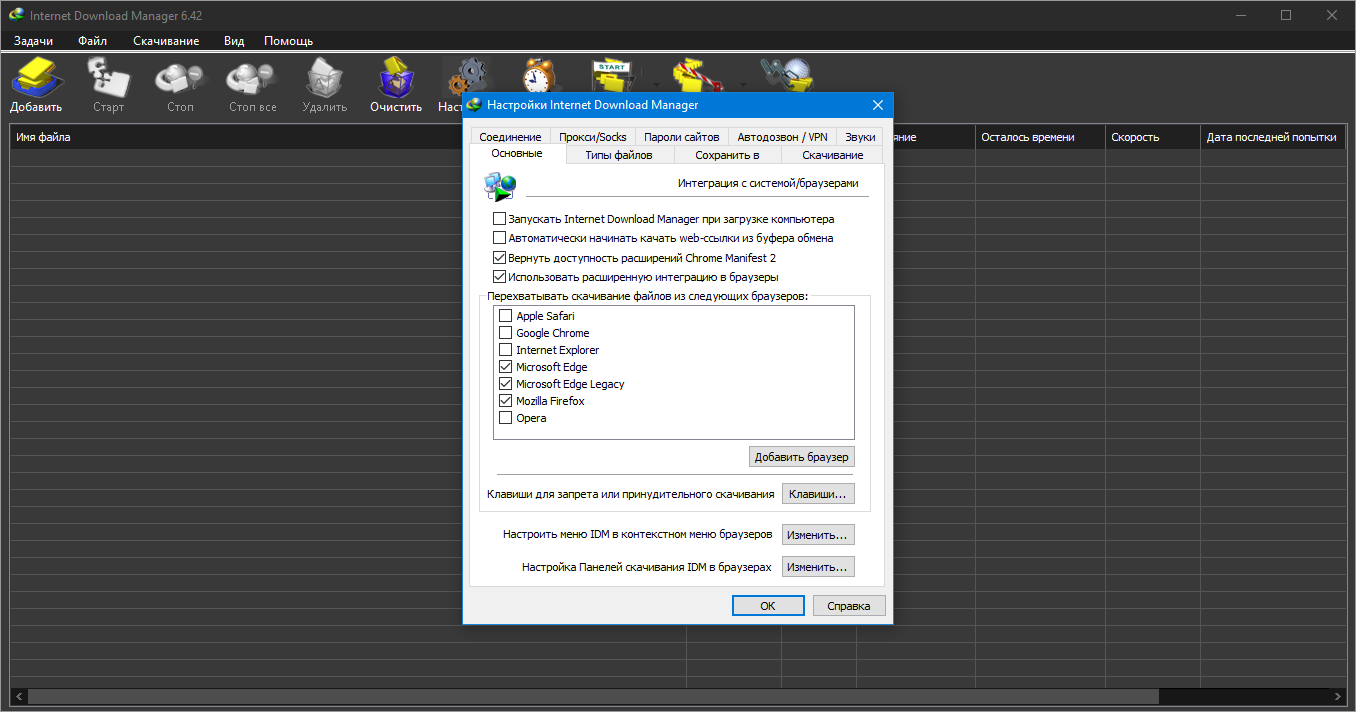Image resolution: width=1356 pixels, height=712 pixels.
Task: Uncheck the Microsoft Edge browser box
Action: (505, 367)
